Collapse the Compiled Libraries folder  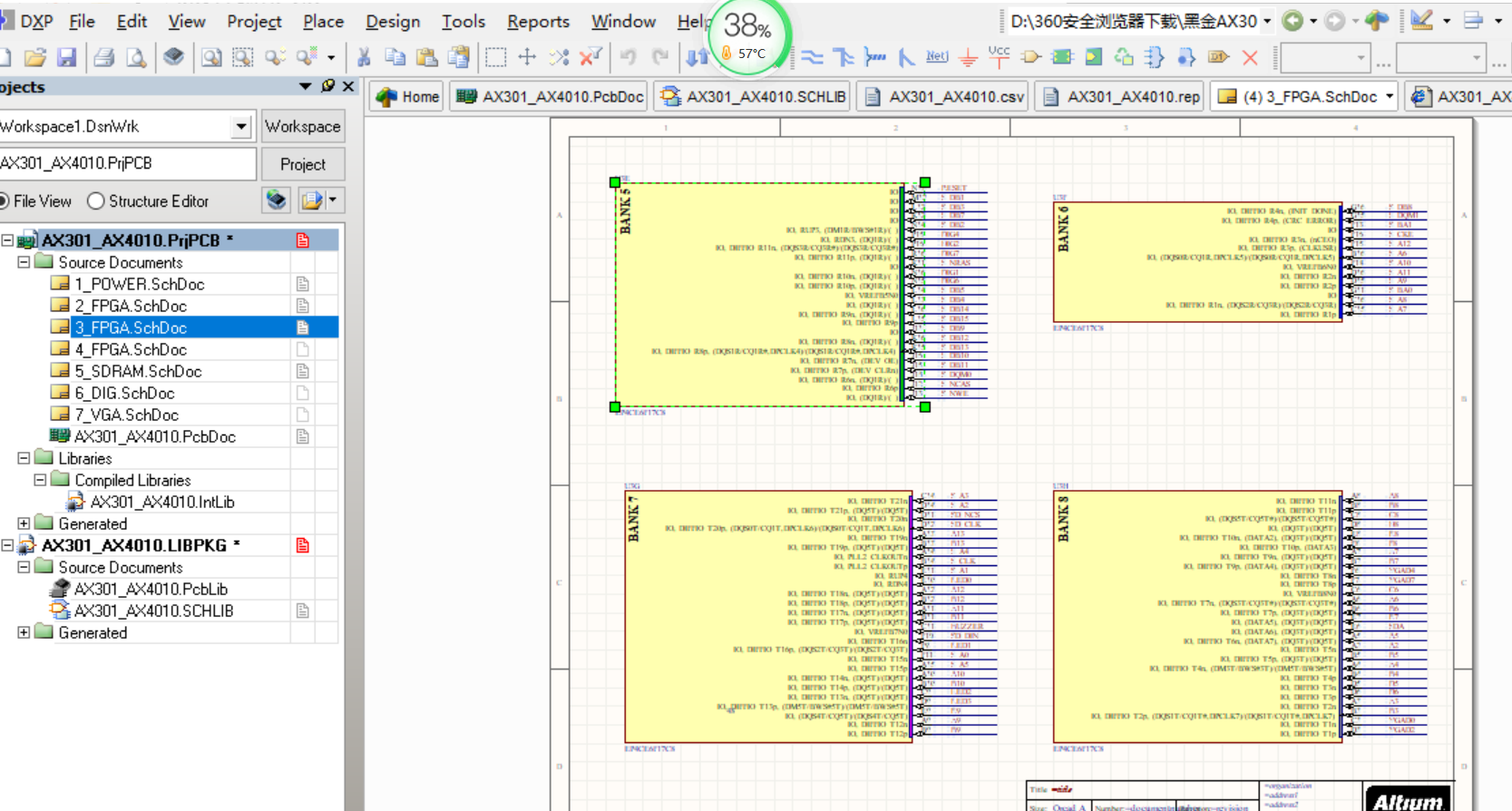coord(40,480)
